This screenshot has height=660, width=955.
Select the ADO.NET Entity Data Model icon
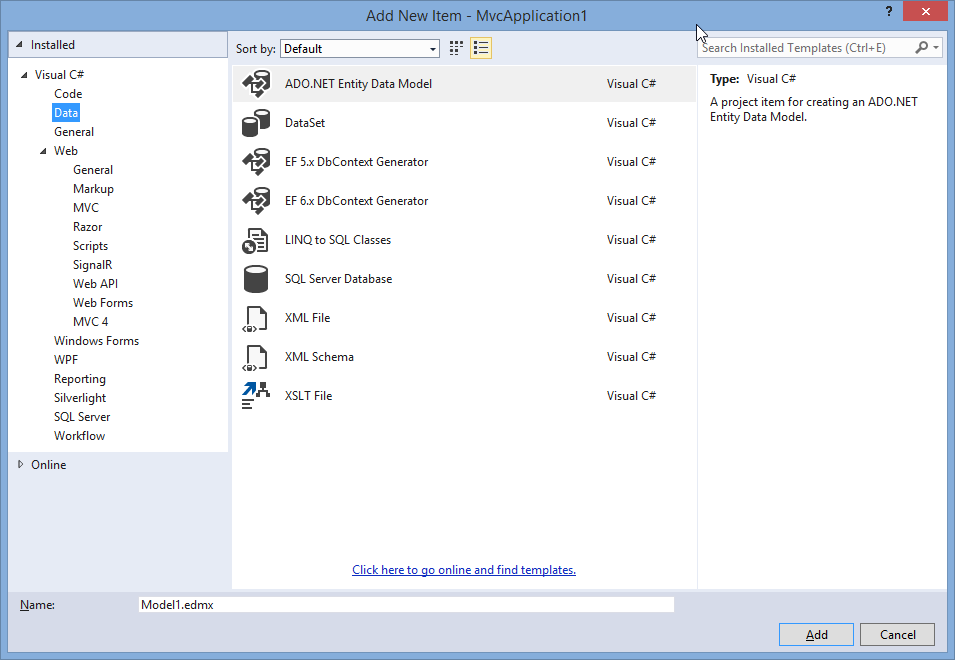coord(256,84)
